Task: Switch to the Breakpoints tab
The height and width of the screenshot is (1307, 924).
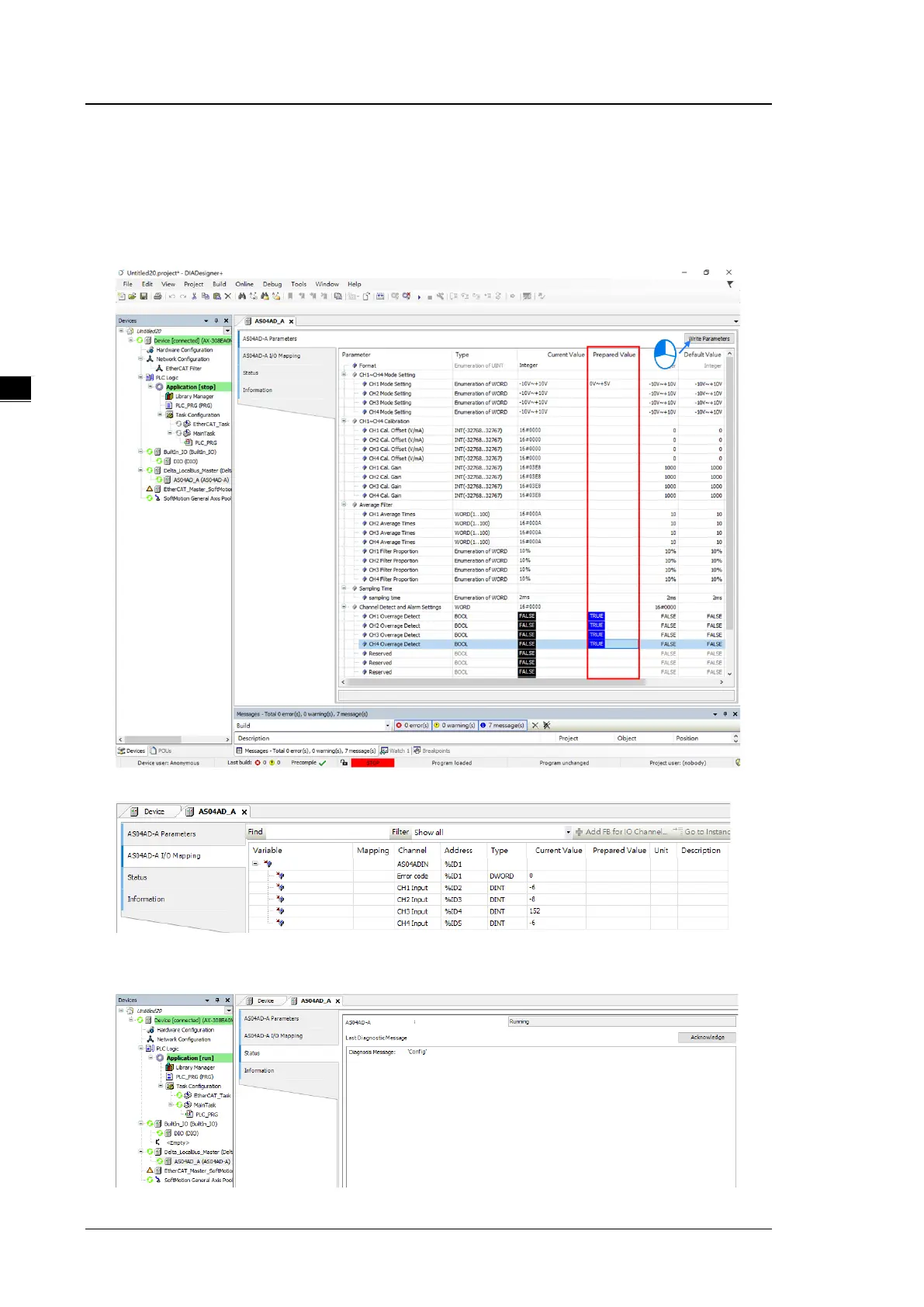Action: pyautogui.click(x=432, y=751)
